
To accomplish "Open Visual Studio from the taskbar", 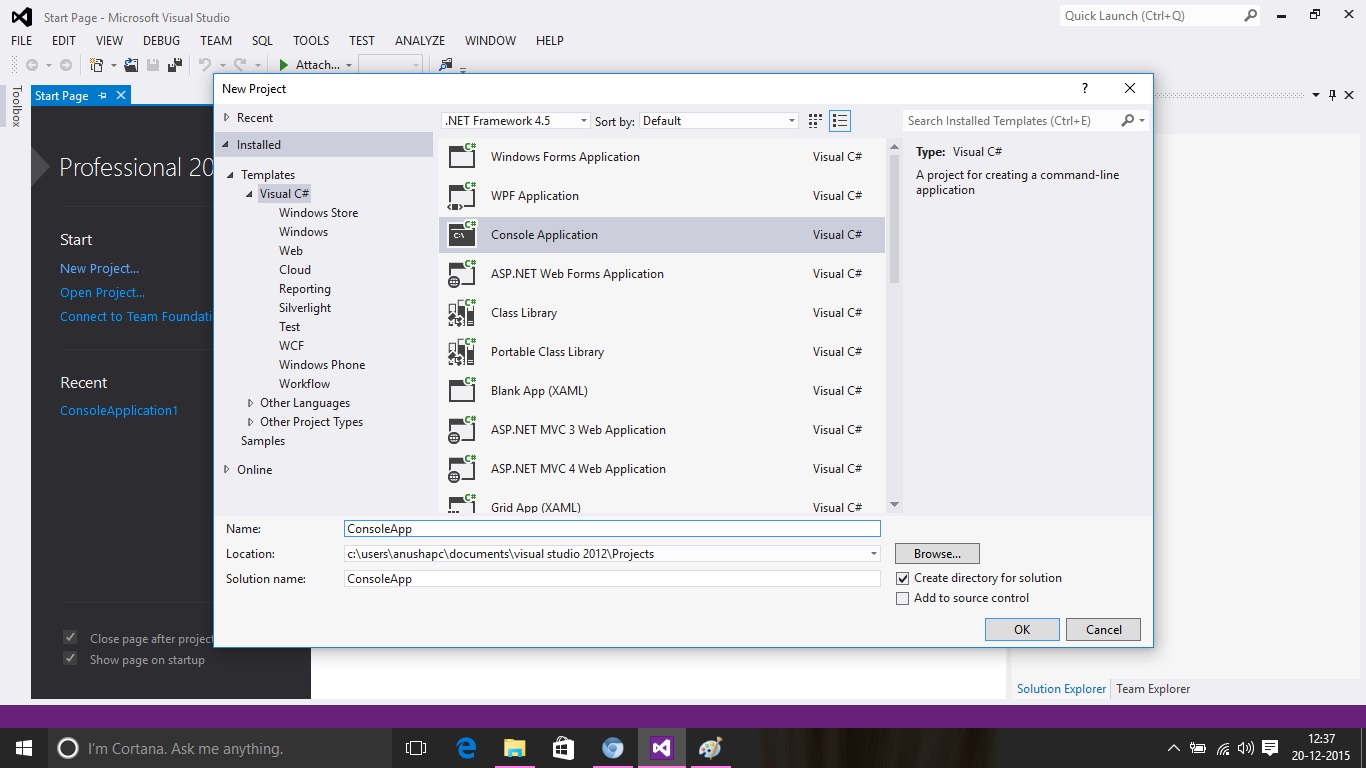I will 661,747.
